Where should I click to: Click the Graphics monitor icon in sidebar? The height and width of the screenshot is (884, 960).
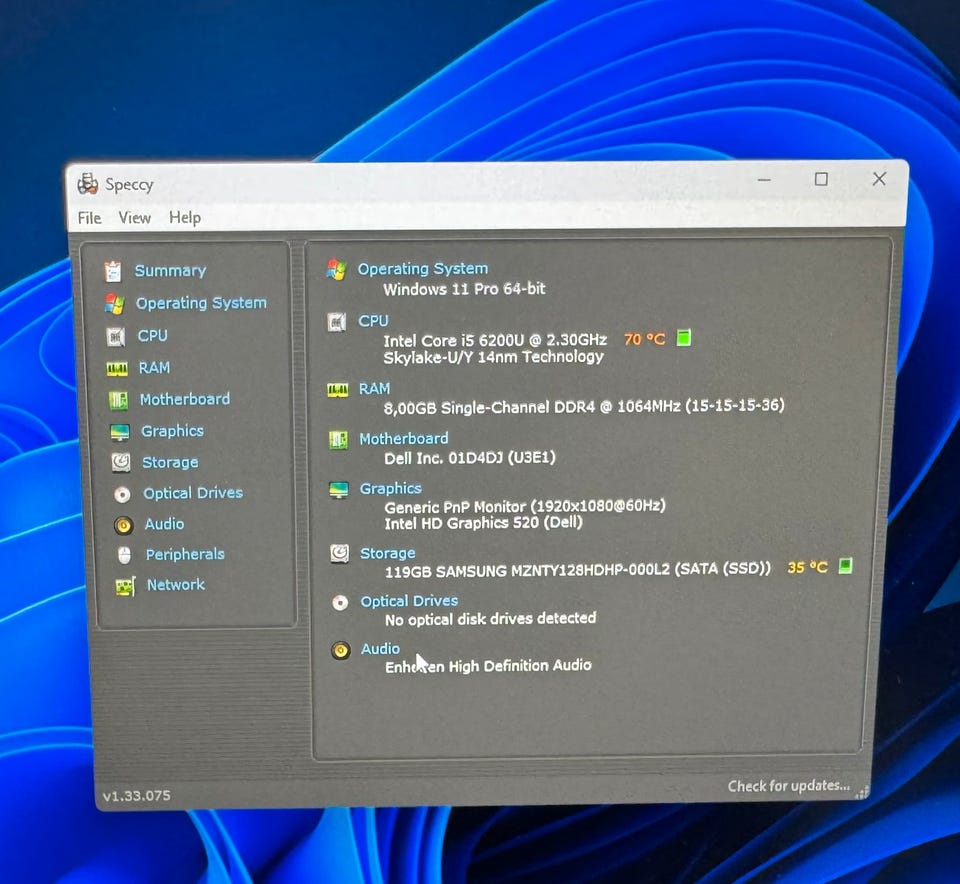(119, 432)
